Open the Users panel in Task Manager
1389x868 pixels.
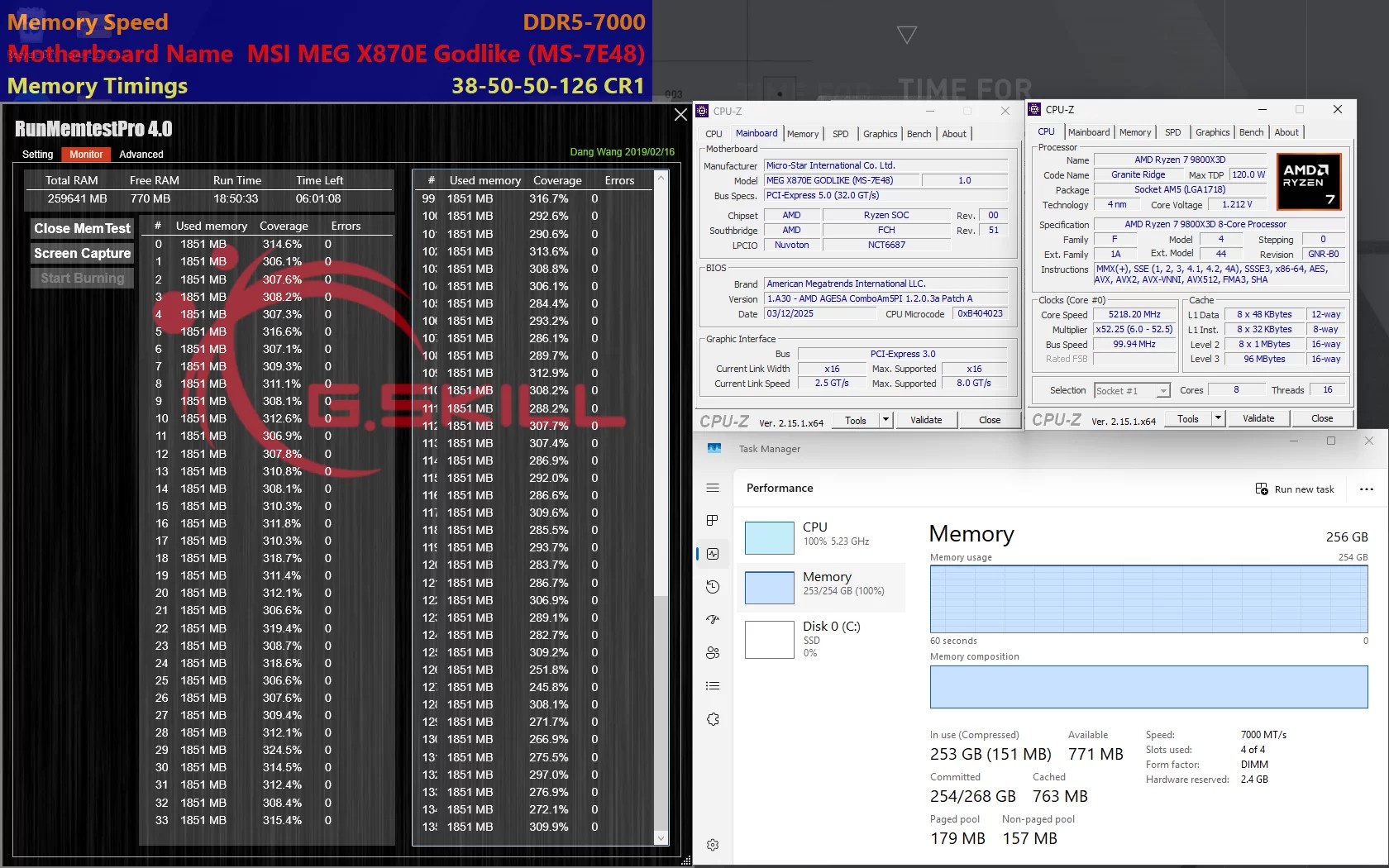click(x=712, y=653)
